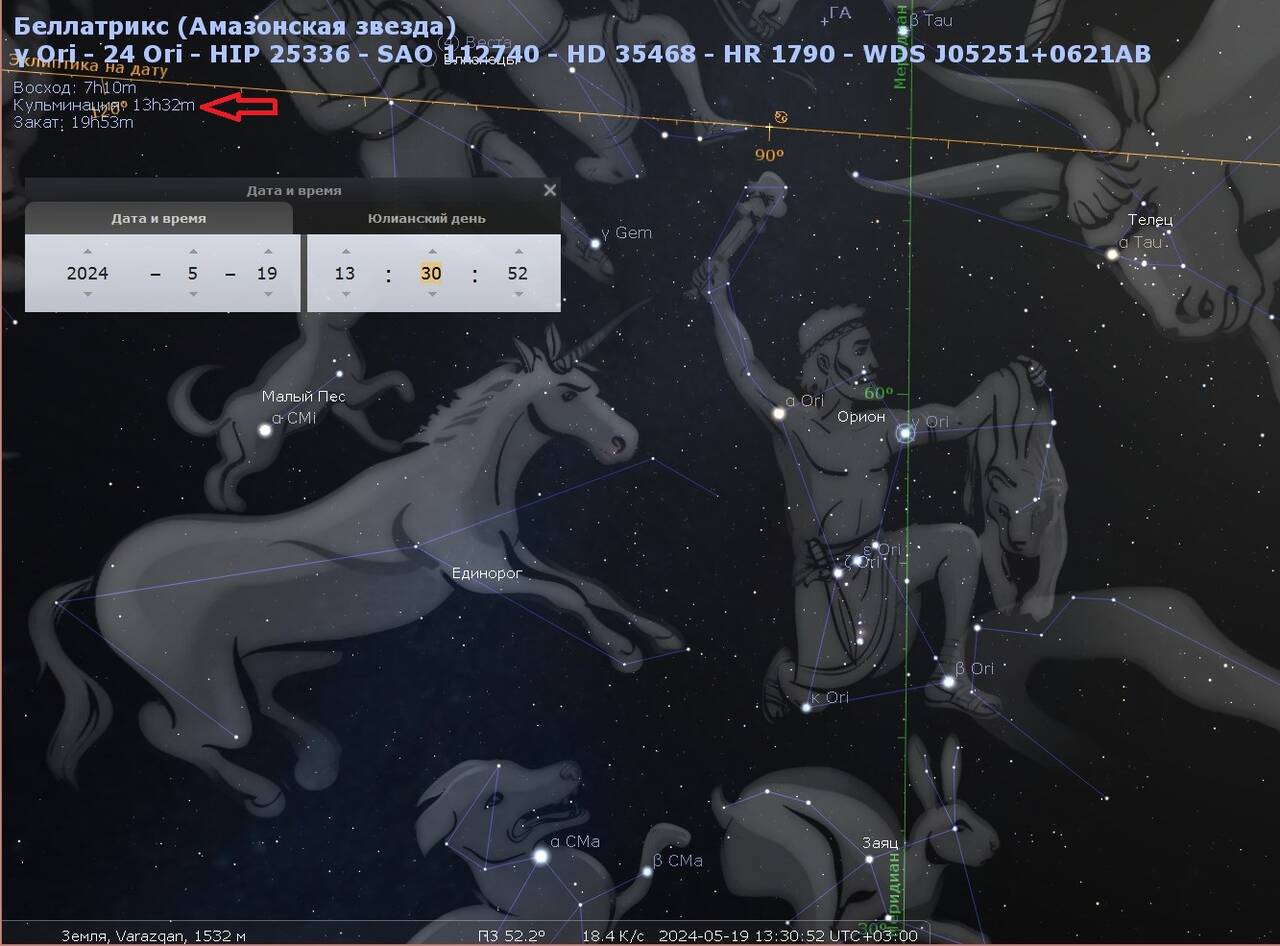Increase the month value using its up arrow

tap(193, 252)
